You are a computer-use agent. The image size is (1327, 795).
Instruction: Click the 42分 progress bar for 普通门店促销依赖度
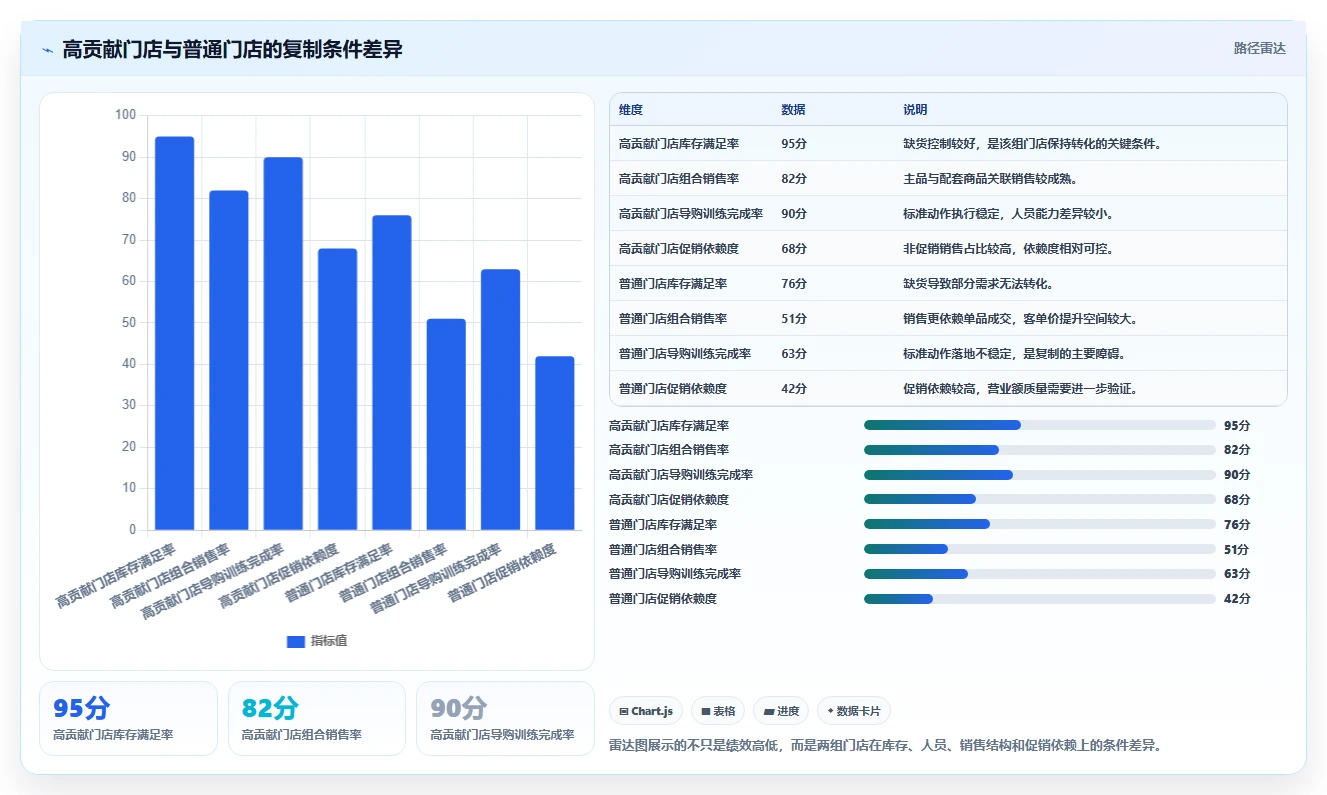[1040, 599]
